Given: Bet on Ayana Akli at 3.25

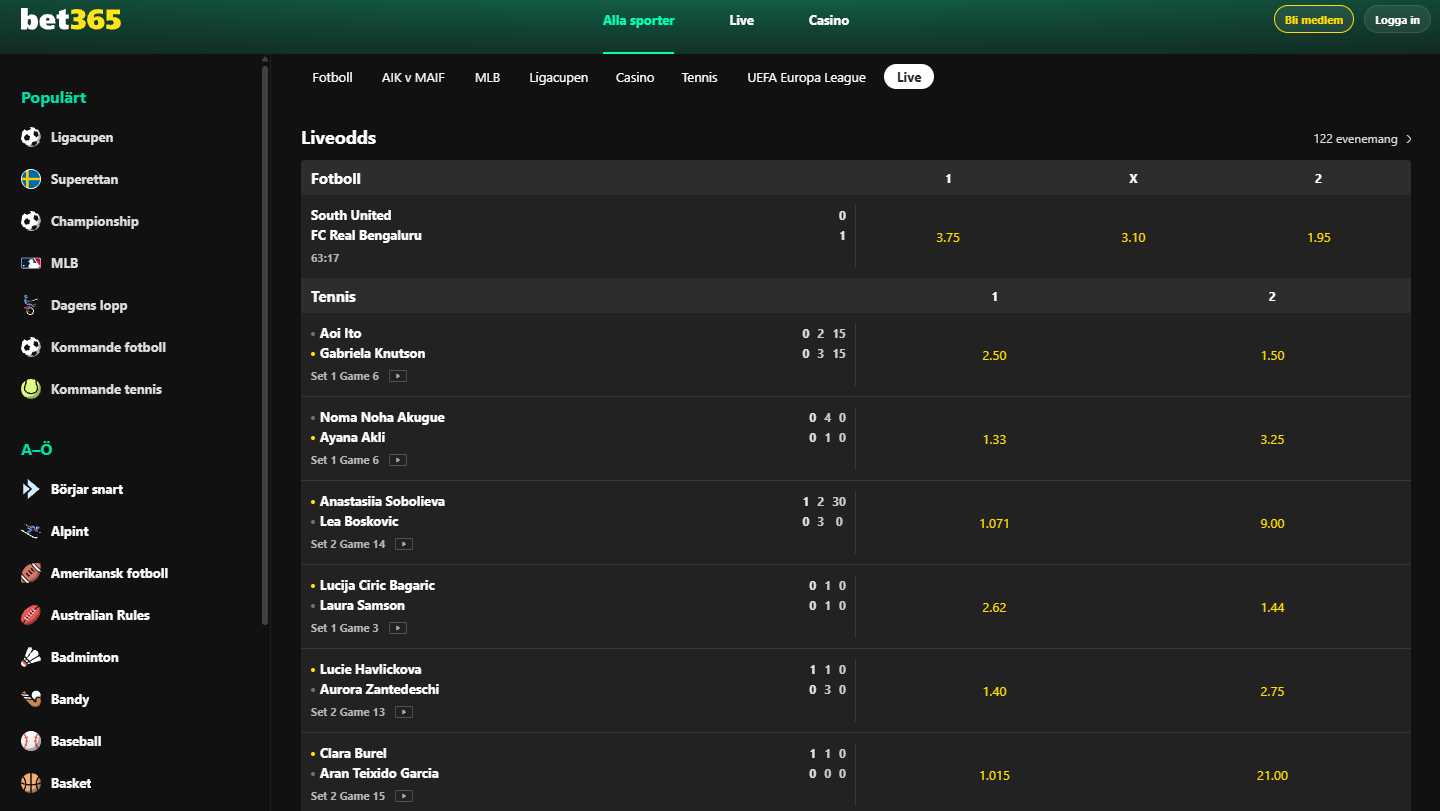Looking at the screenshot, I should [x=1272, y=440].
